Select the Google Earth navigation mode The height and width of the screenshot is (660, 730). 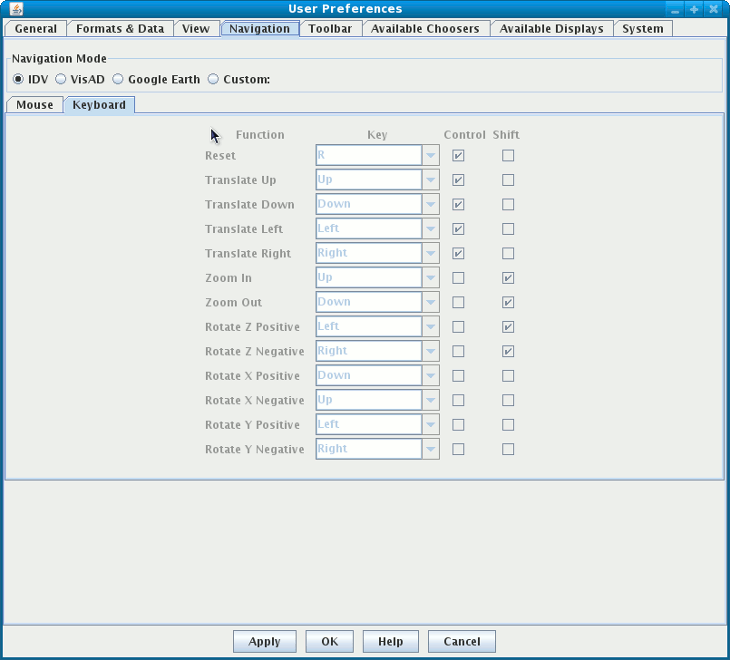click(118, 79)
